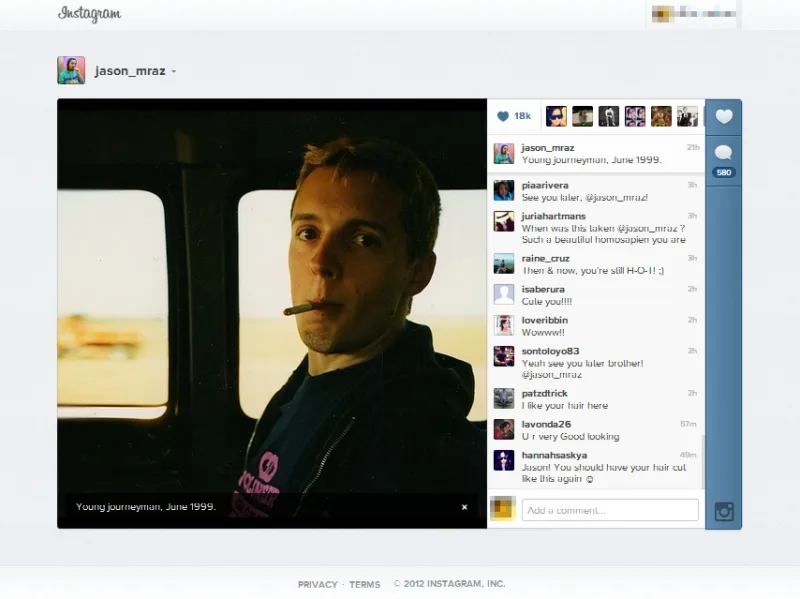Open piaarivera's profile avatar in comments
The height and width of the screenshot is (599, 800).
point(504,191)
